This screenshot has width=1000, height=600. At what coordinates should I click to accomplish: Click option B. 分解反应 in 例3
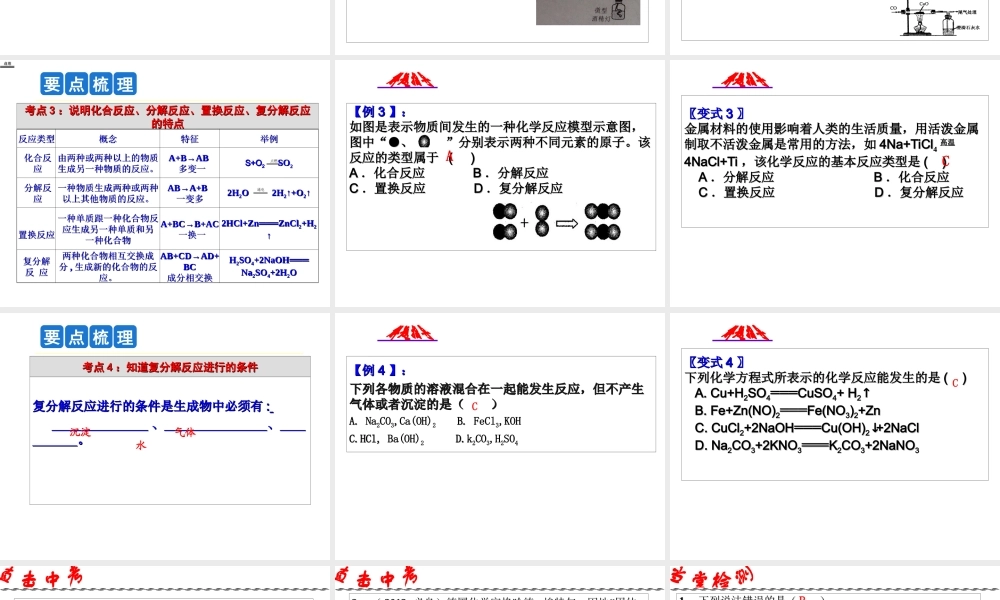click(511, 173)
